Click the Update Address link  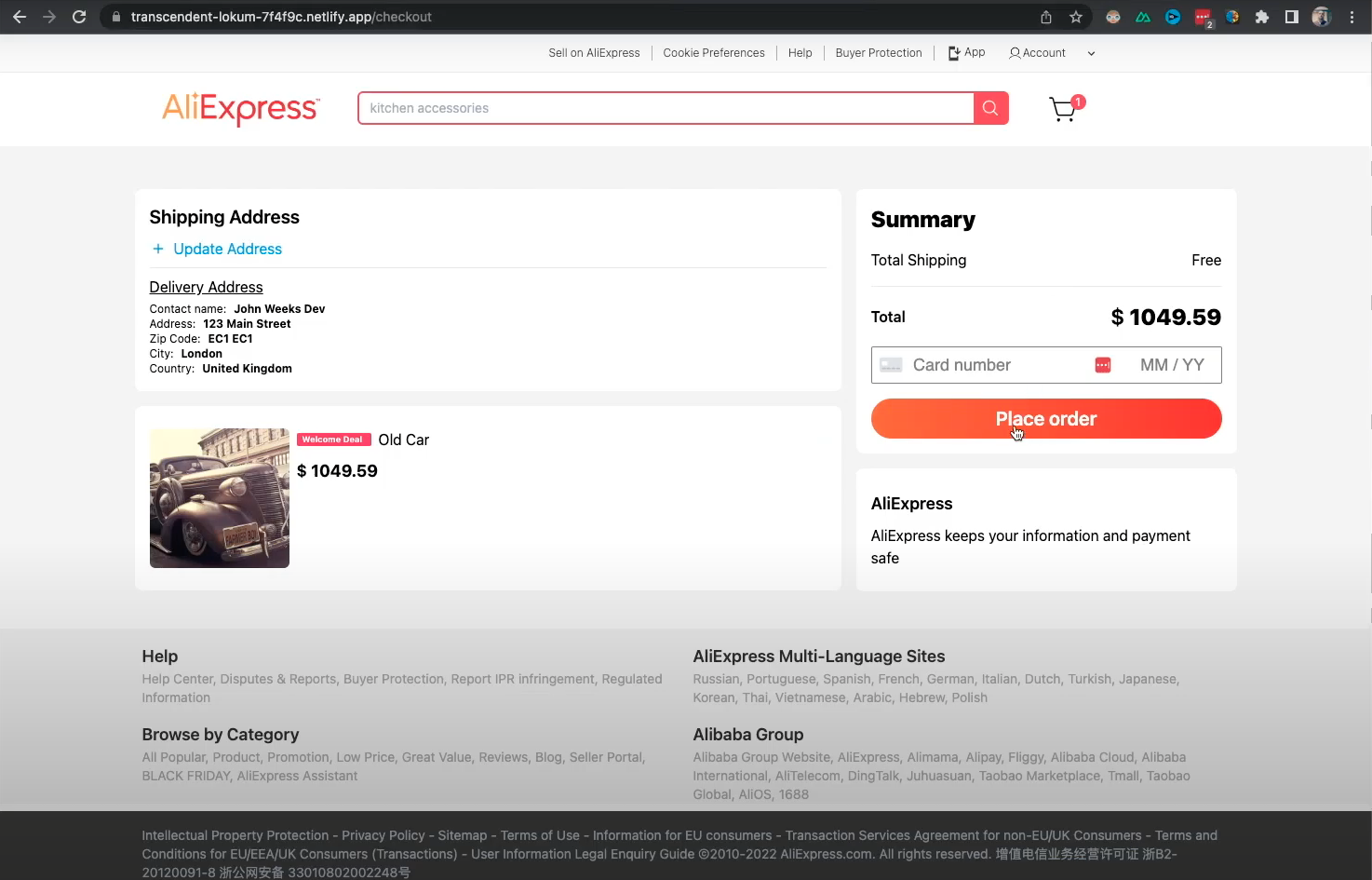(227, 249)
